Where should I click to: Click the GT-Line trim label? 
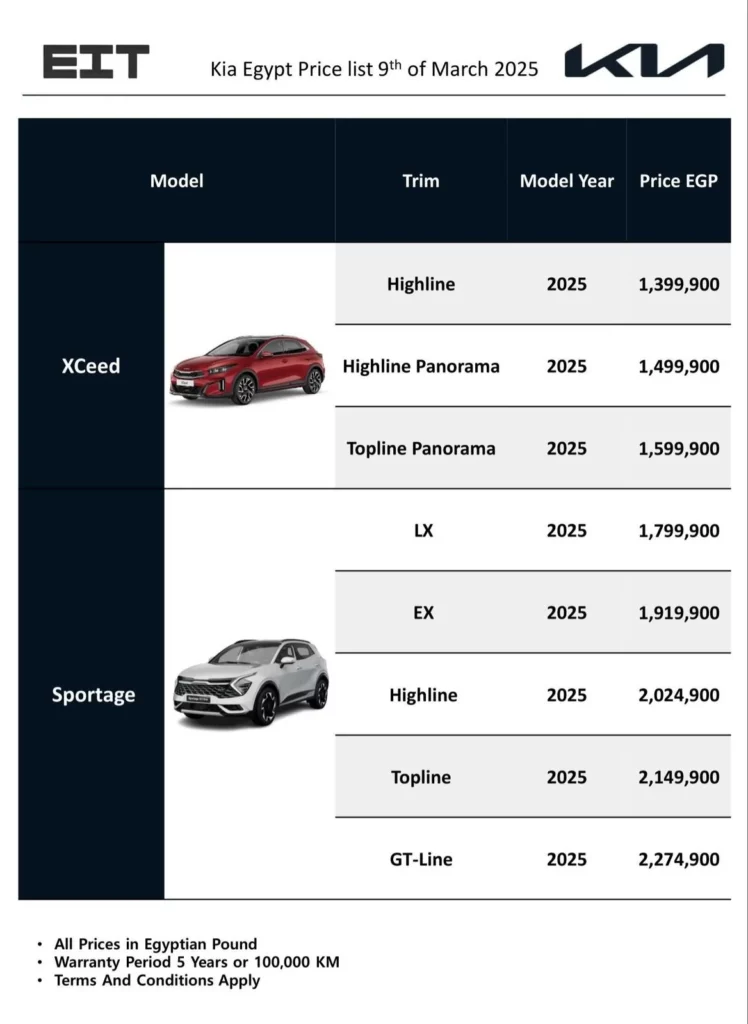coord(421,859)
